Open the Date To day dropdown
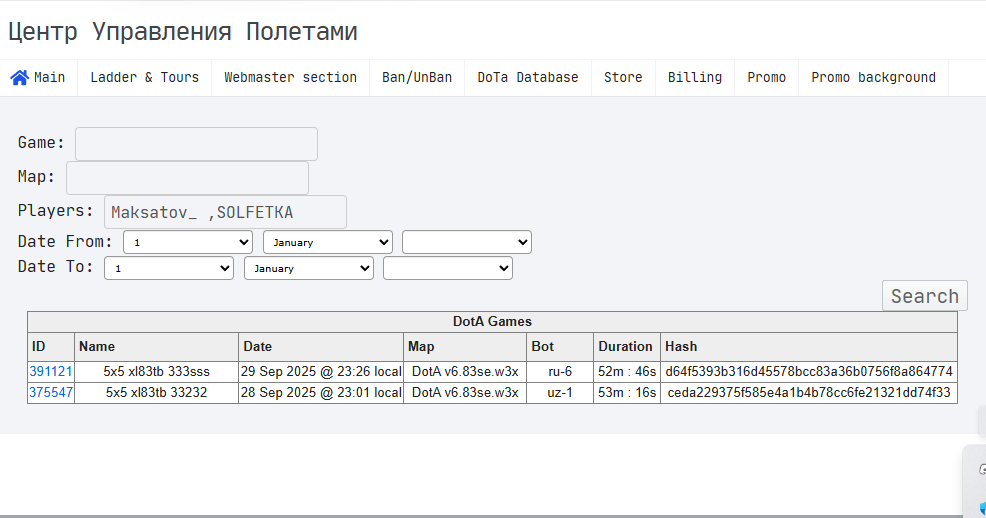Viewport: 986px width, 518px height. pyautogui.click(x=169, y=268)
